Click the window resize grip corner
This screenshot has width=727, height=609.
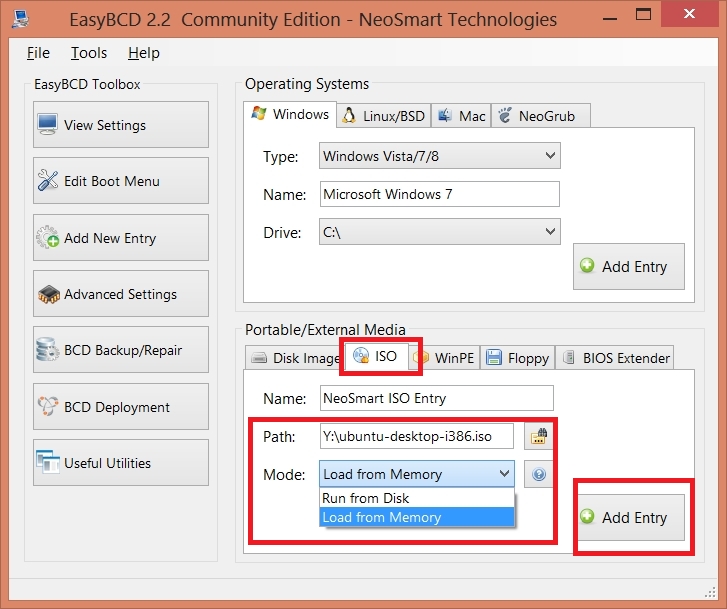[711, 592]
